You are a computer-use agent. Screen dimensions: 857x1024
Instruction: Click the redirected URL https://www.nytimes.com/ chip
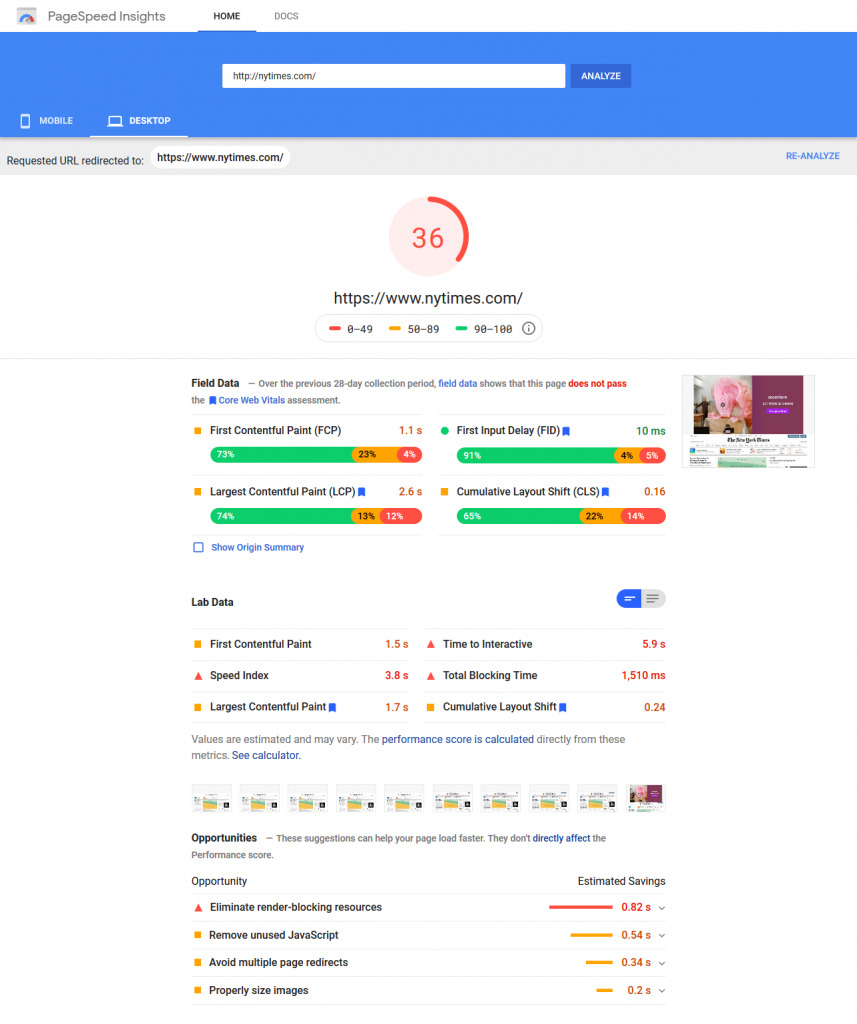(x=220, y=157)
